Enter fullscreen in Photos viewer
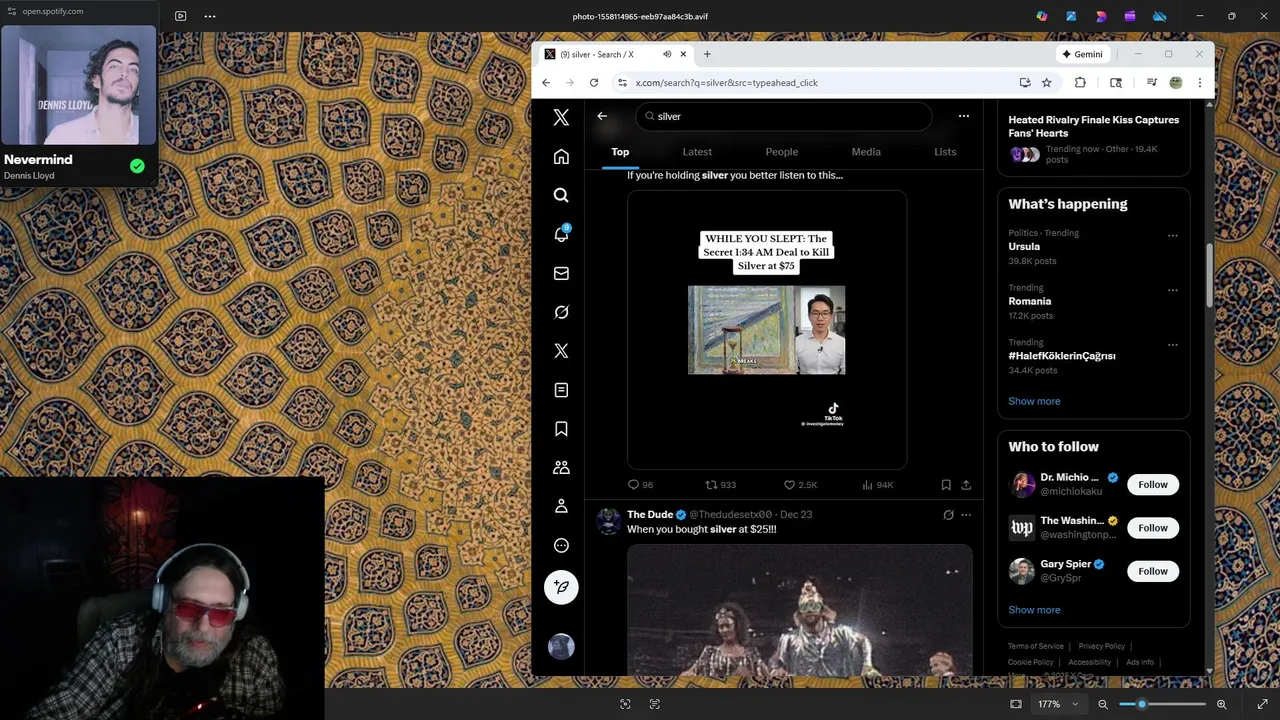This screenshot has width=1280, height=720. tap(1262, 704)
